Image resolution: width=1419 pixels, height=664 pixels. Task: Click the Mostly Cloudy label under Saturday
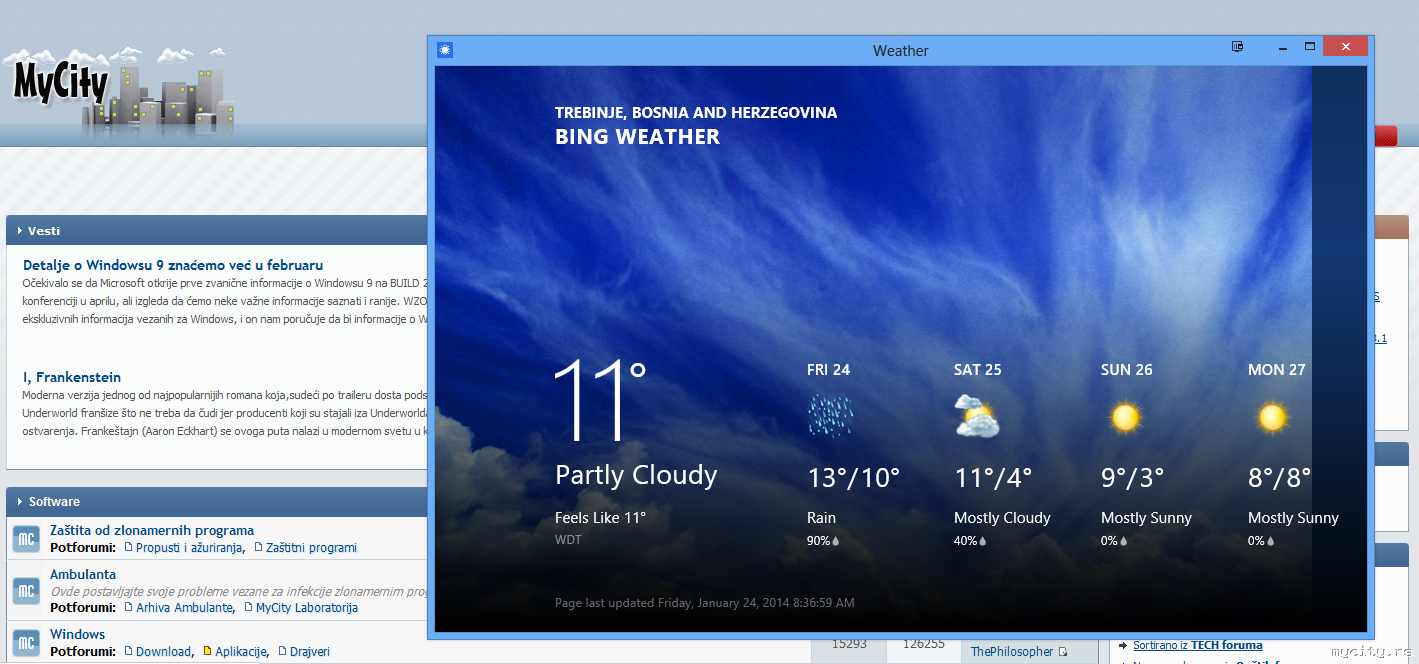tap(1002, 518)
